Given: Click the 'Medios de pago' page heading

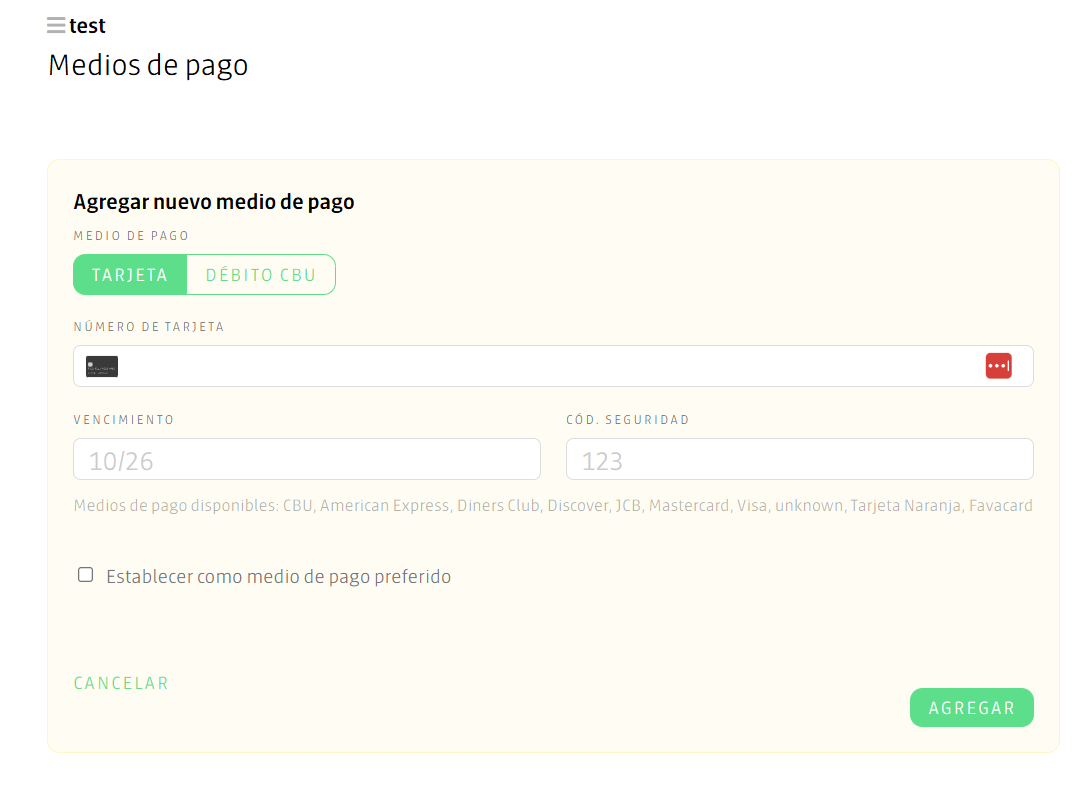Looking at the screenshot, I should tap(147, 65).
